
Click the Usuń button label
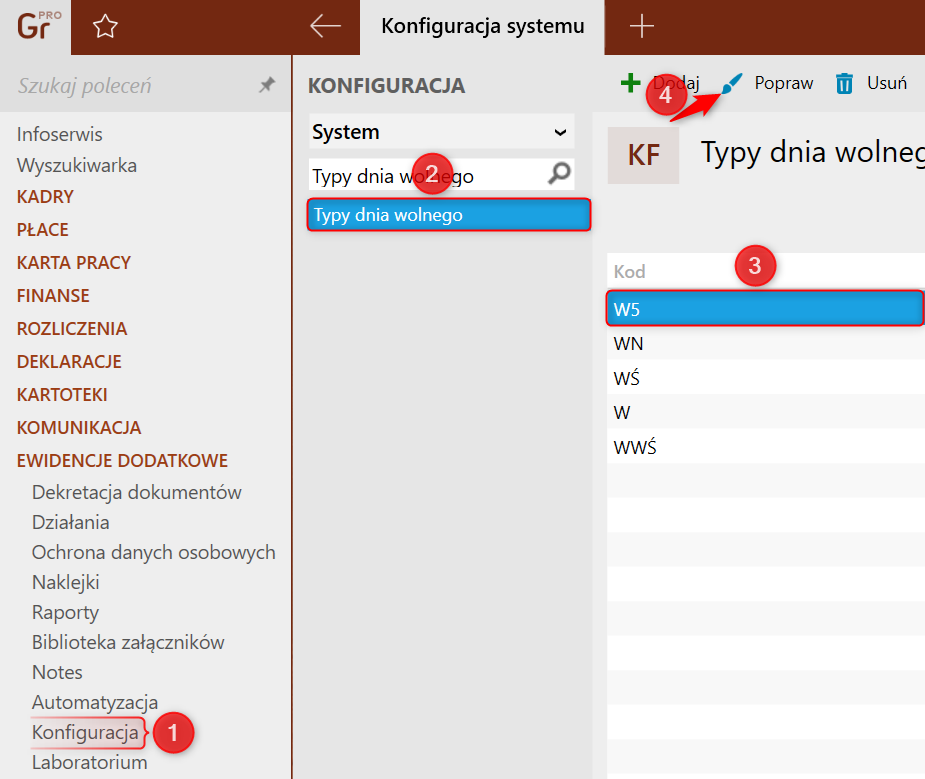[887, 83]
